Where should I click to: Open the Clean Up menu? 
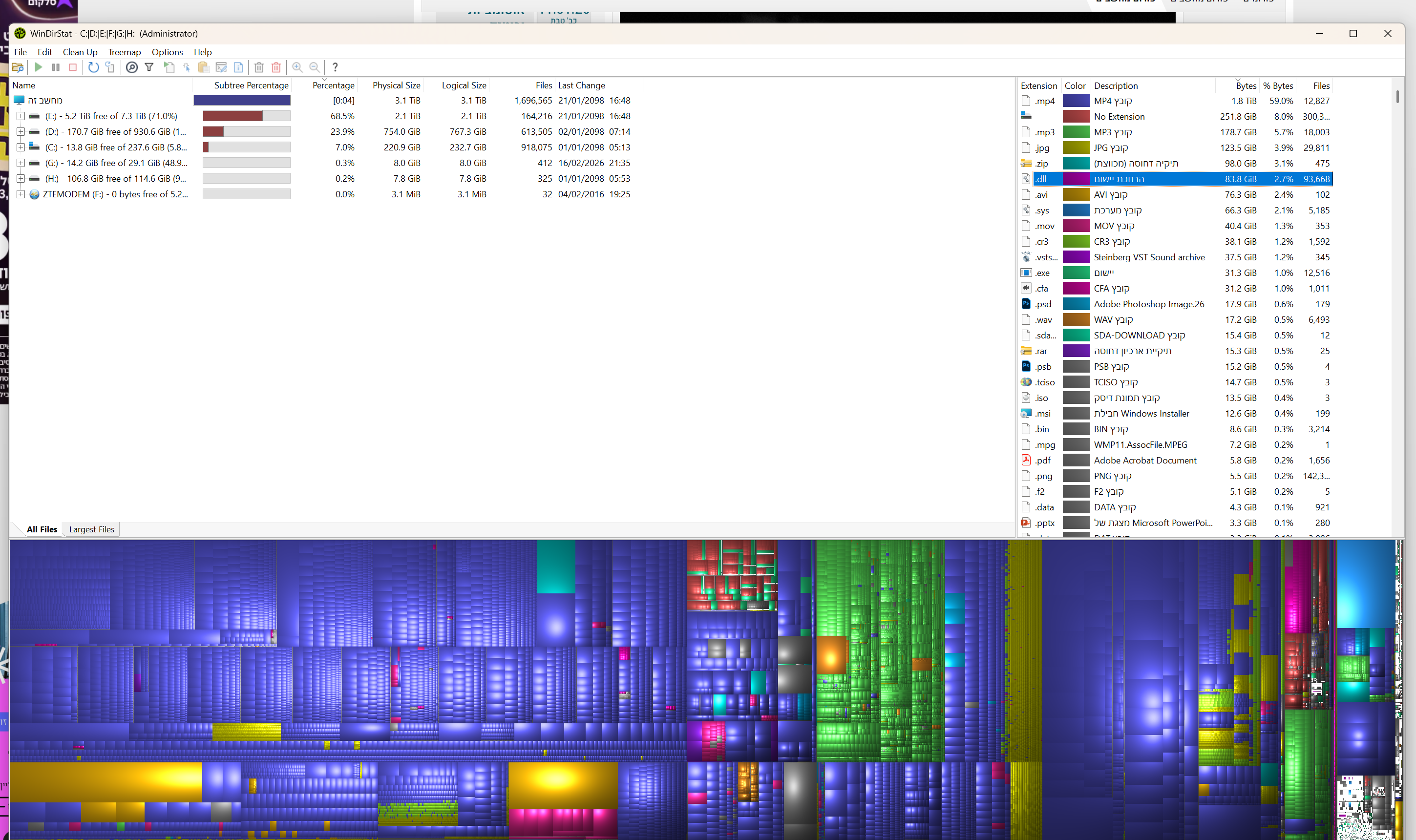[80, 52]
